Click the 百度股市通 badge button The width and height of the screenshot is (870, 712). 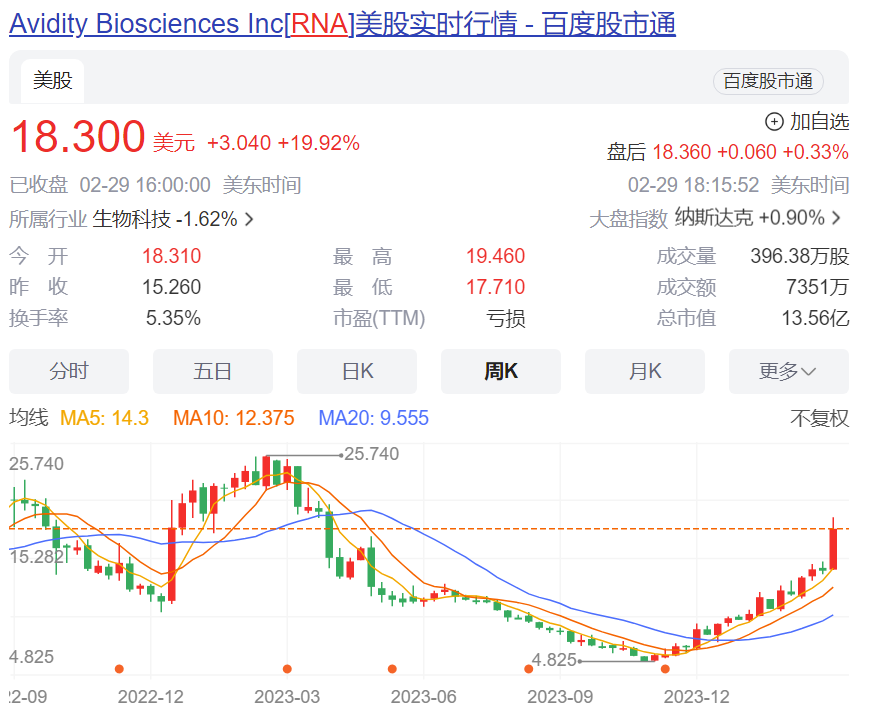(767, 82)
